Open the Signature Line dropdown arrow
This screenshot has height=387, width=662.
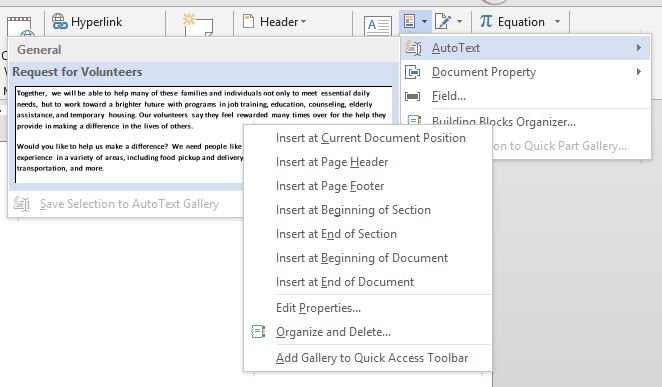[459, 21]
